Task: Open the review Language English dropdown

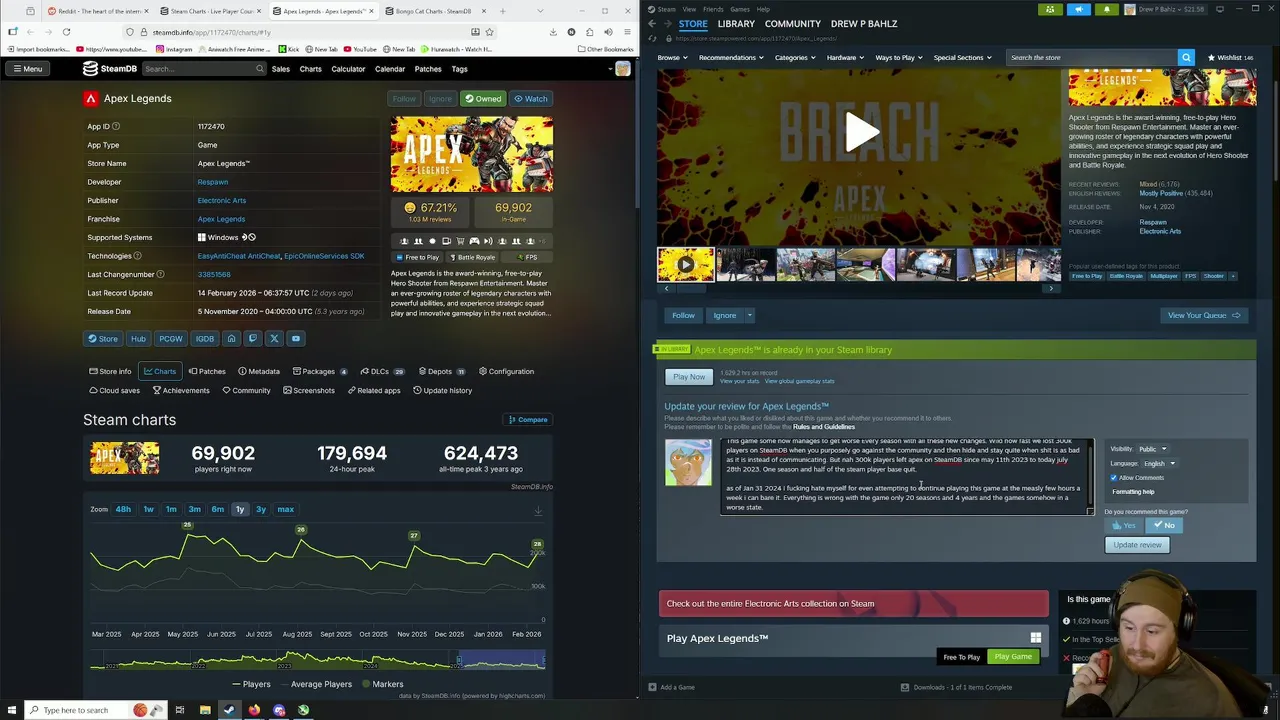Action: pyautogui.click(x=1159, y=463)
